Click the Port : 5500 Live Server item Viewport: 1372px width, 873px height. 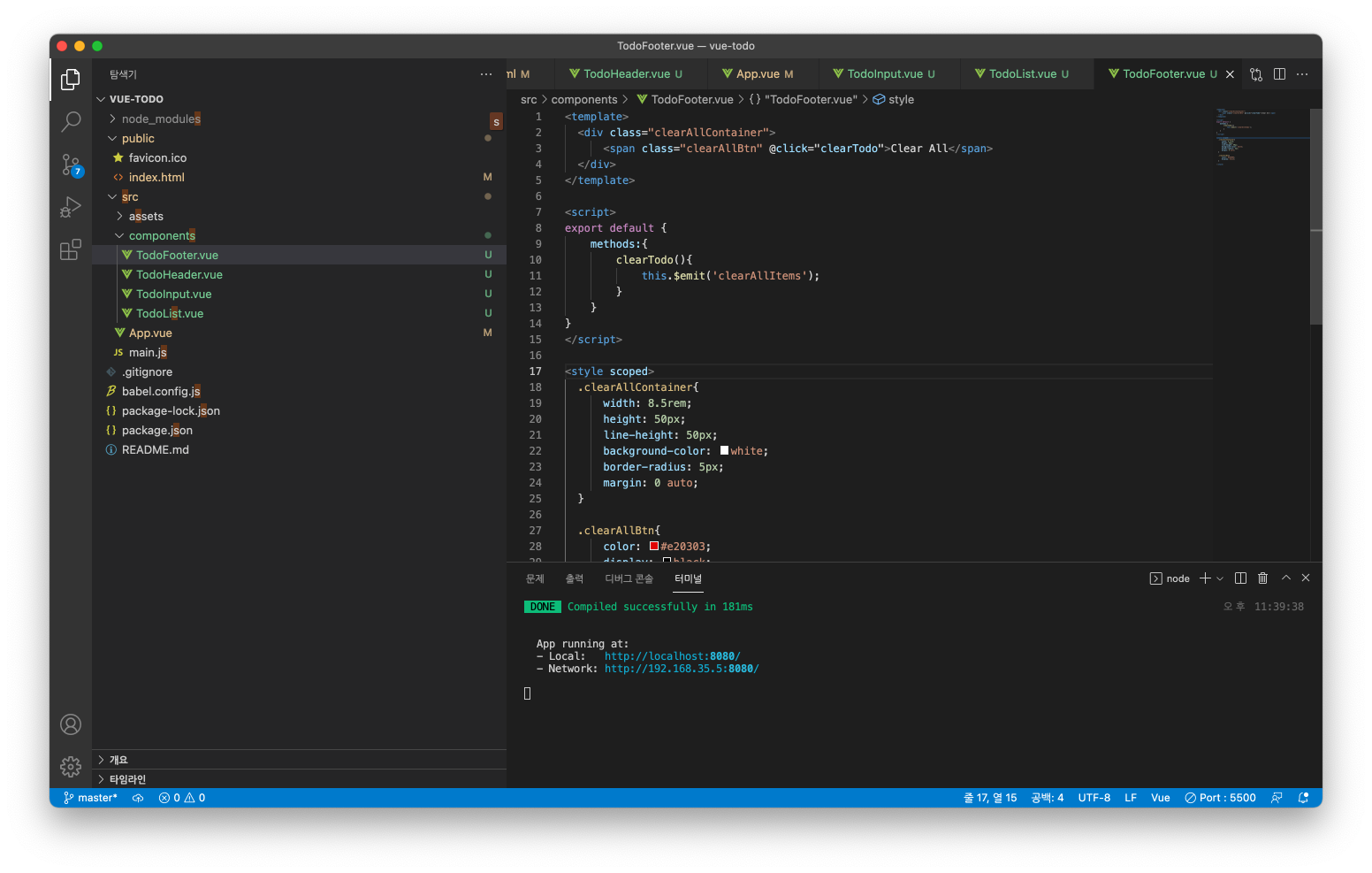(1221, 798)
